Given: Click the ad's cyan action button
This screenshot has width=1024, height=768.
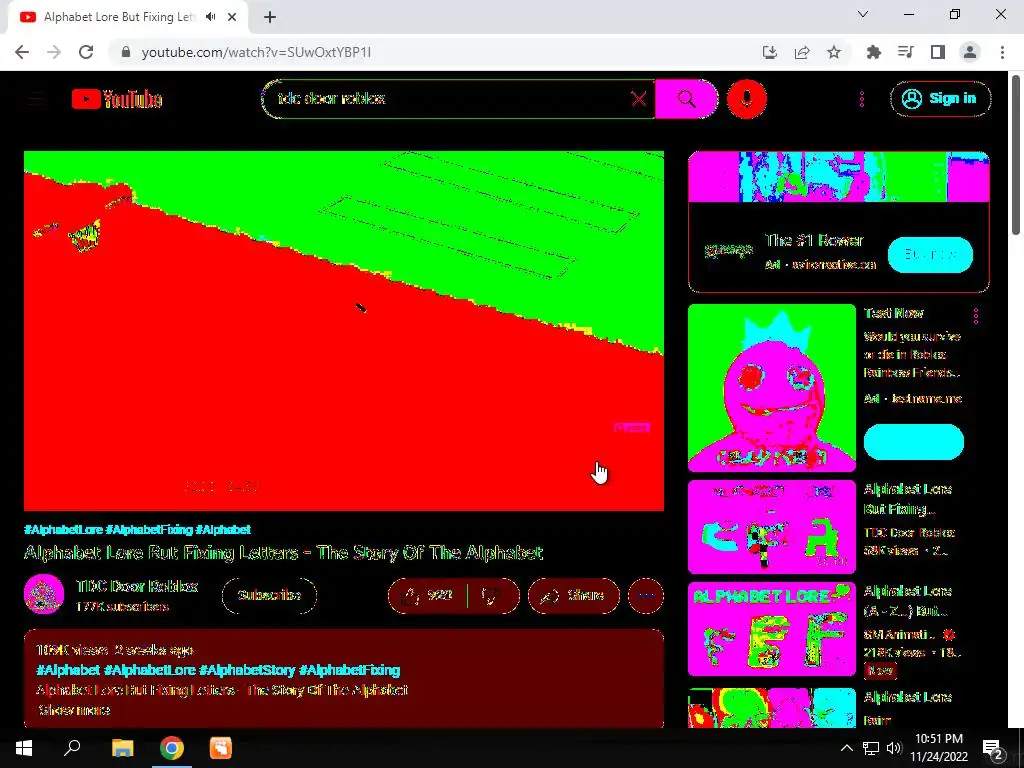Looking at the screenshot, I should coord(930,255).
